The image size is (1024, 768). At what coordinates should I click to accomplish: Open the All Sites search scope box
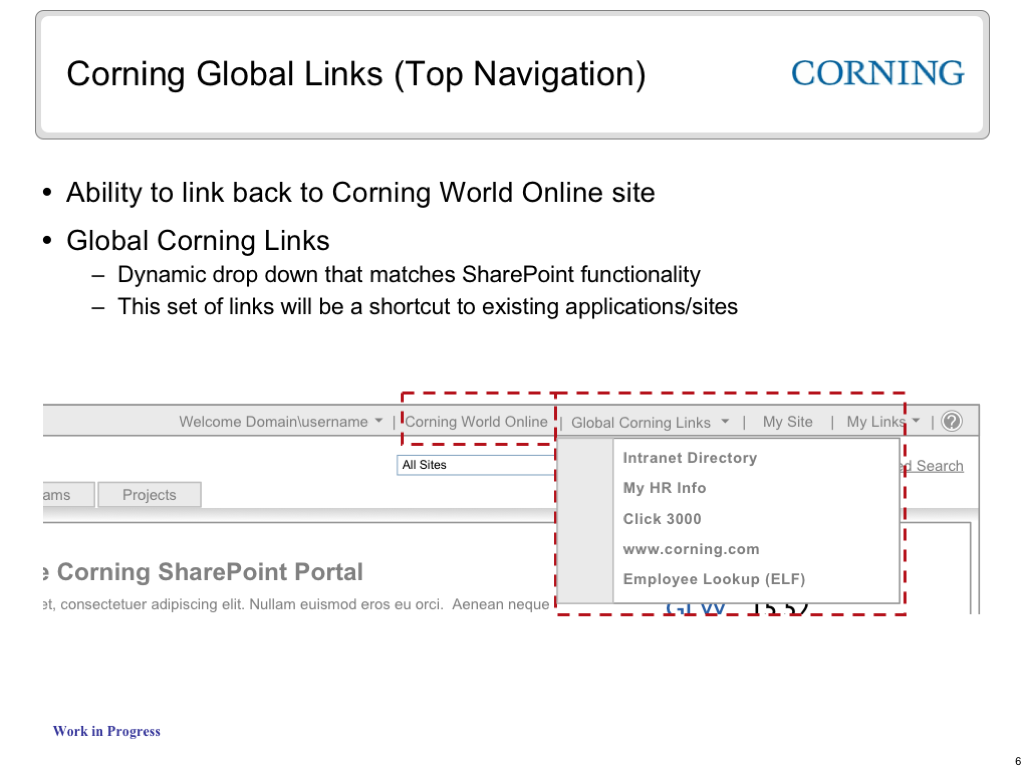click(x=475, y=465)
